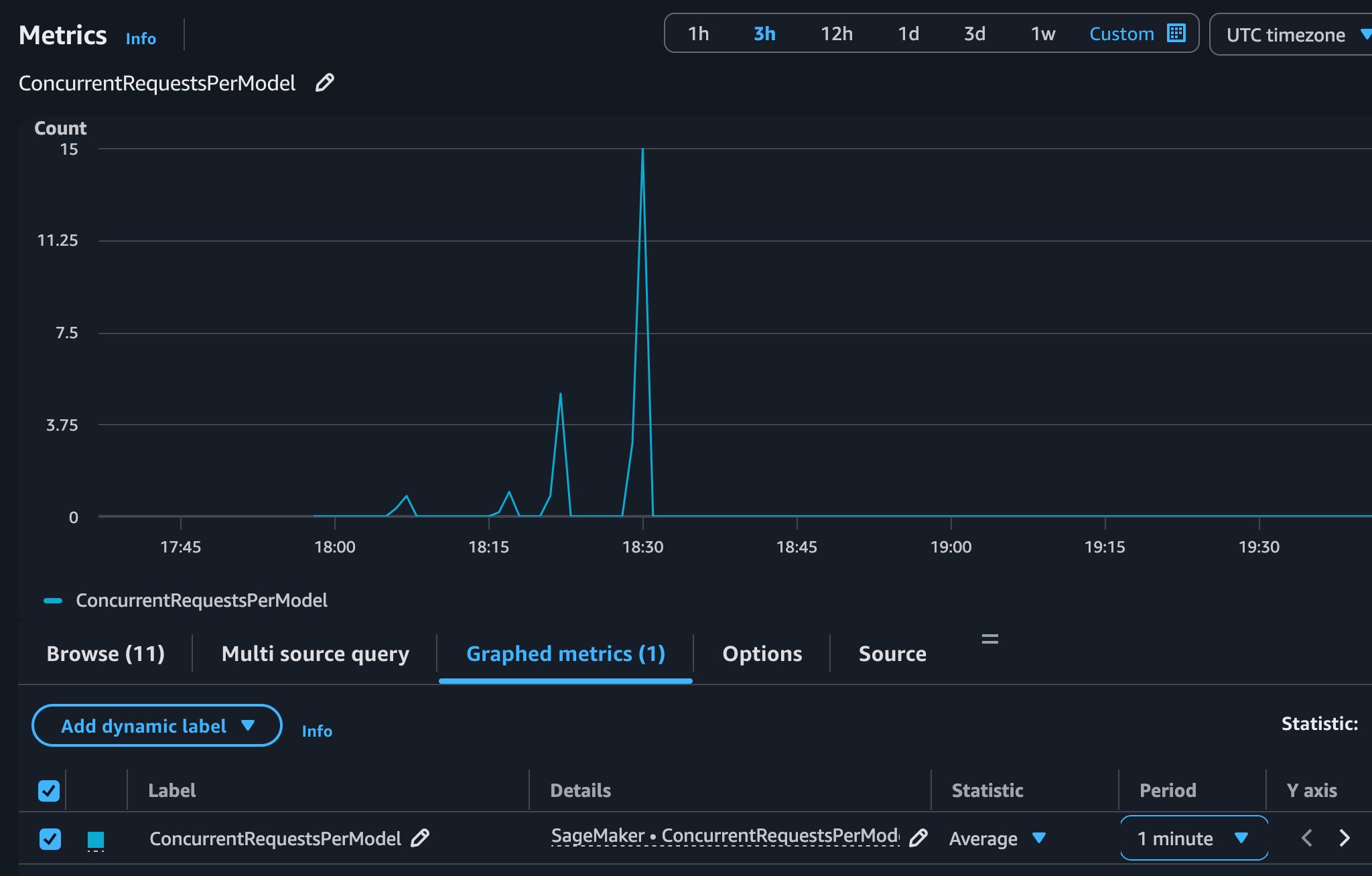Viewport: 1372px width, 876px height.
Task: Select the 1w time range
Action: 1043,33
